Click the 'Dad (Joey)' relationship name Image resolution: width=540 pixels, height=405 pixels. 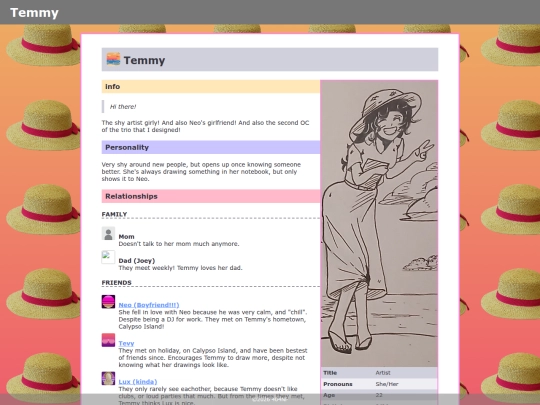pos(137,261)
